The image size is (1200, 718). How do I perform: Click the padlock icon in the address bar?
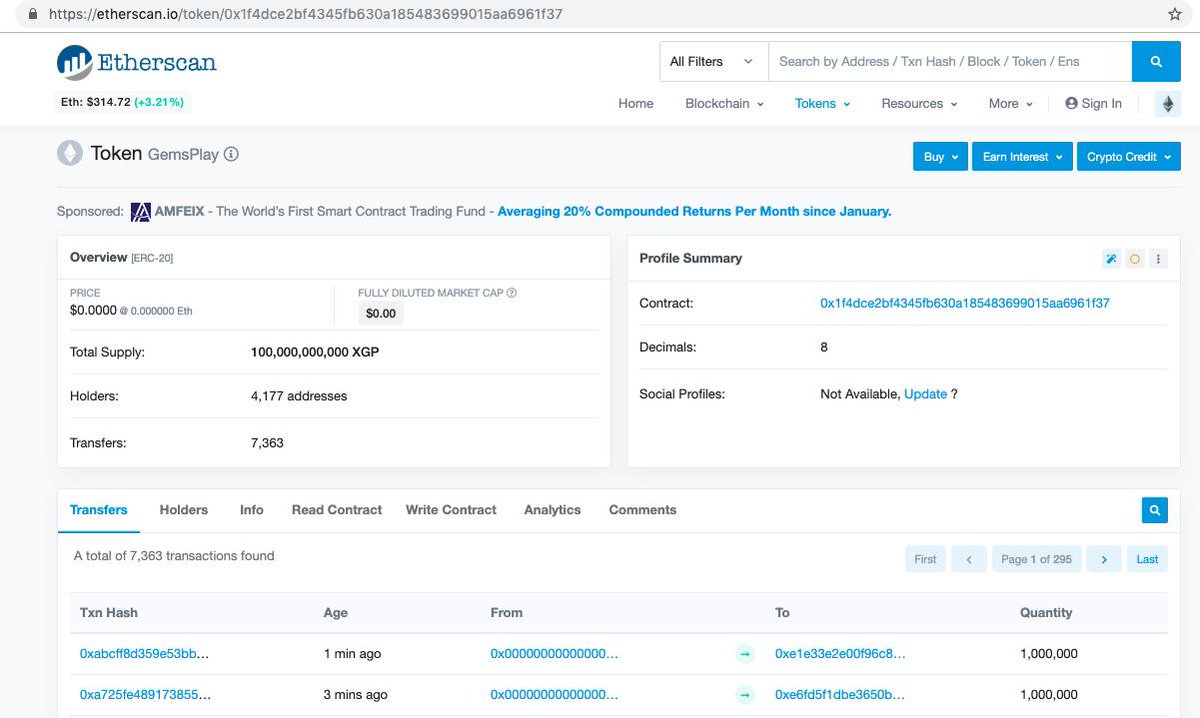(32, 15)
